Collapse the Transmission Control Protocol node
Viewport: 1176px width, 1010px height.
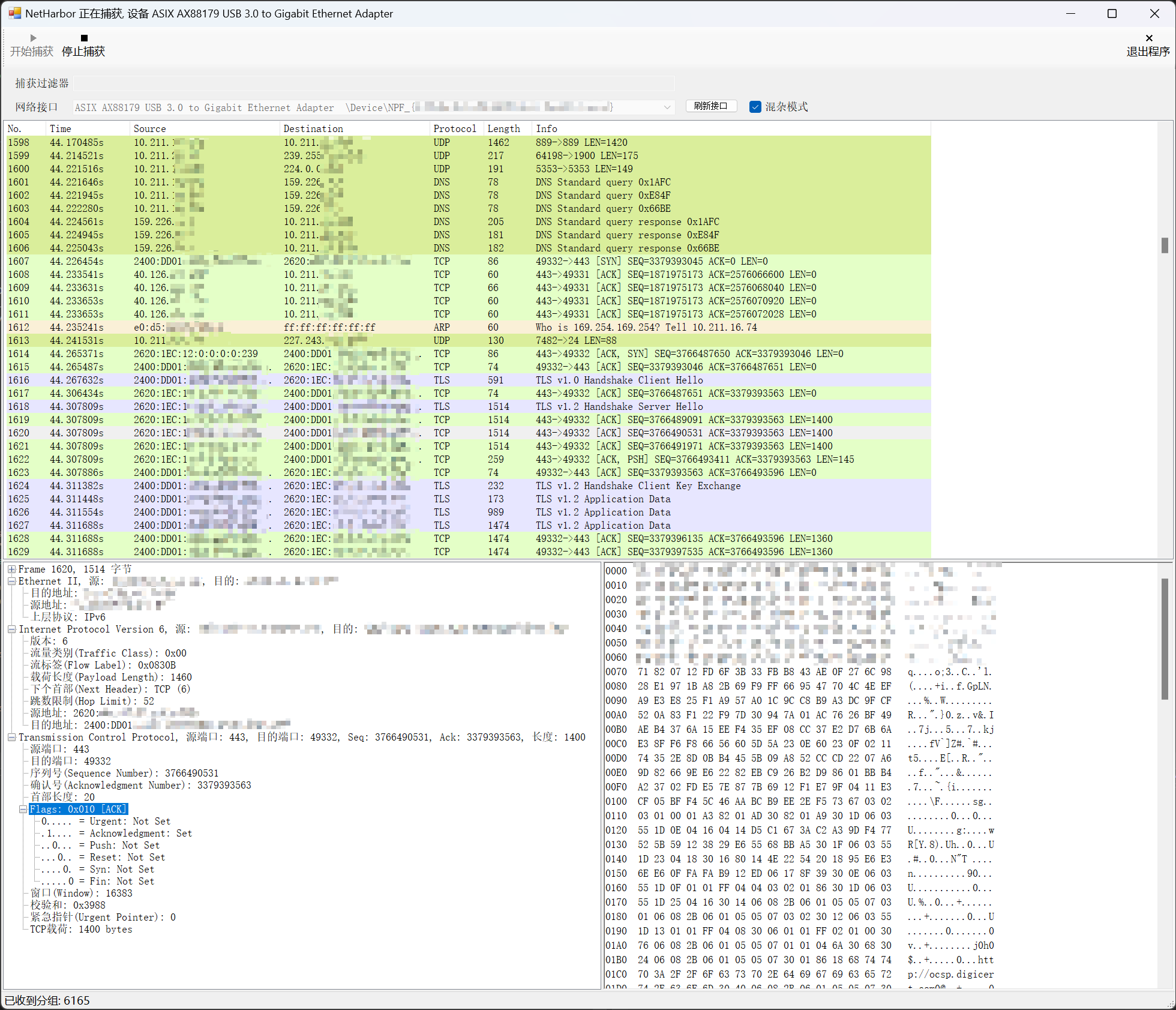click(11, 737)
